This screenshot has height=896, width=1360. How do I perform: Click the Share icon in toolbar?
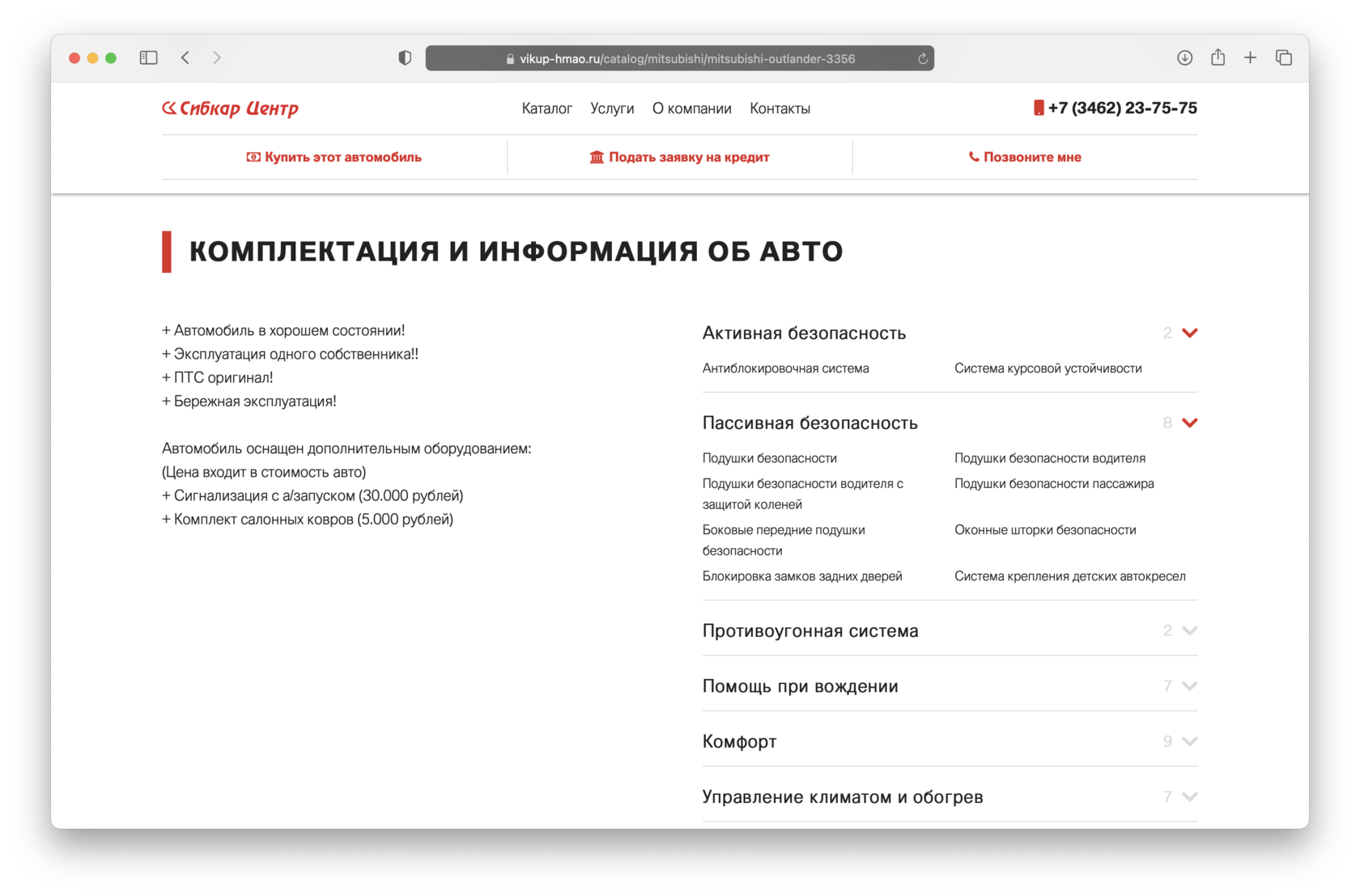[1218, 57]
